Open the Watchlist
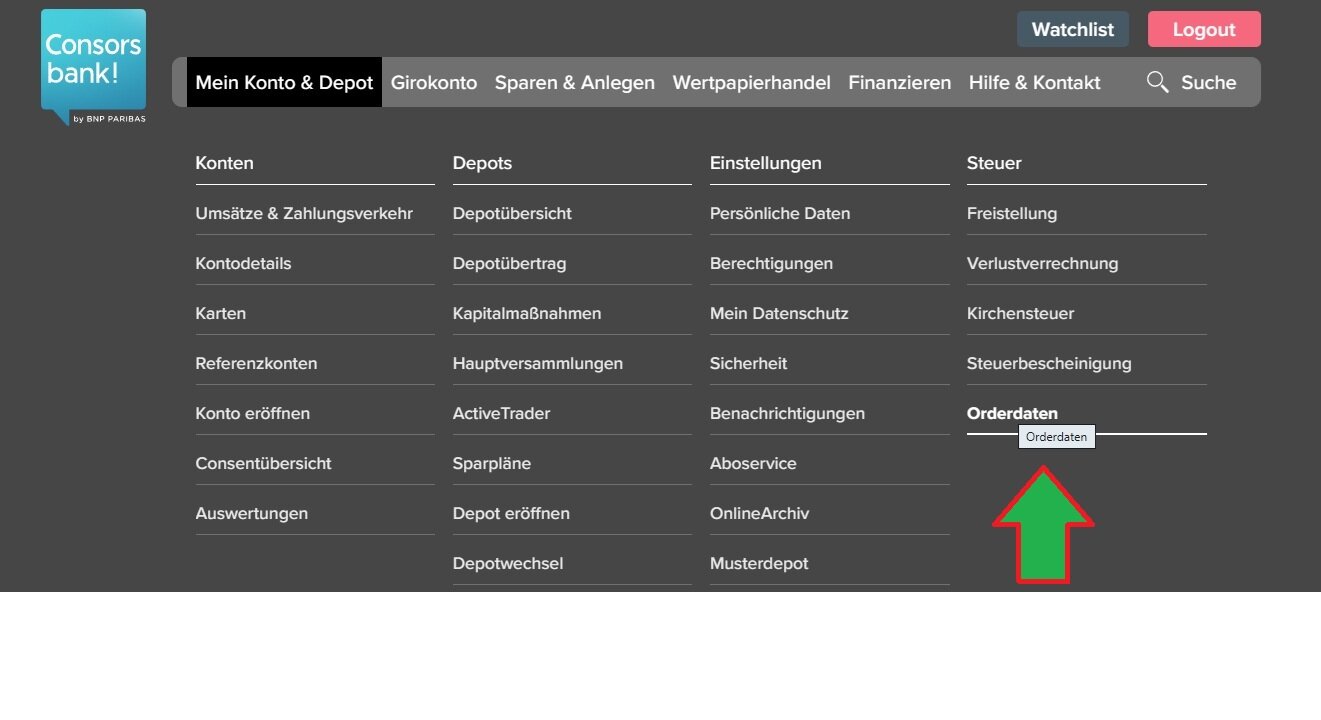1321x720 pixels. (x=1073, y=29)
